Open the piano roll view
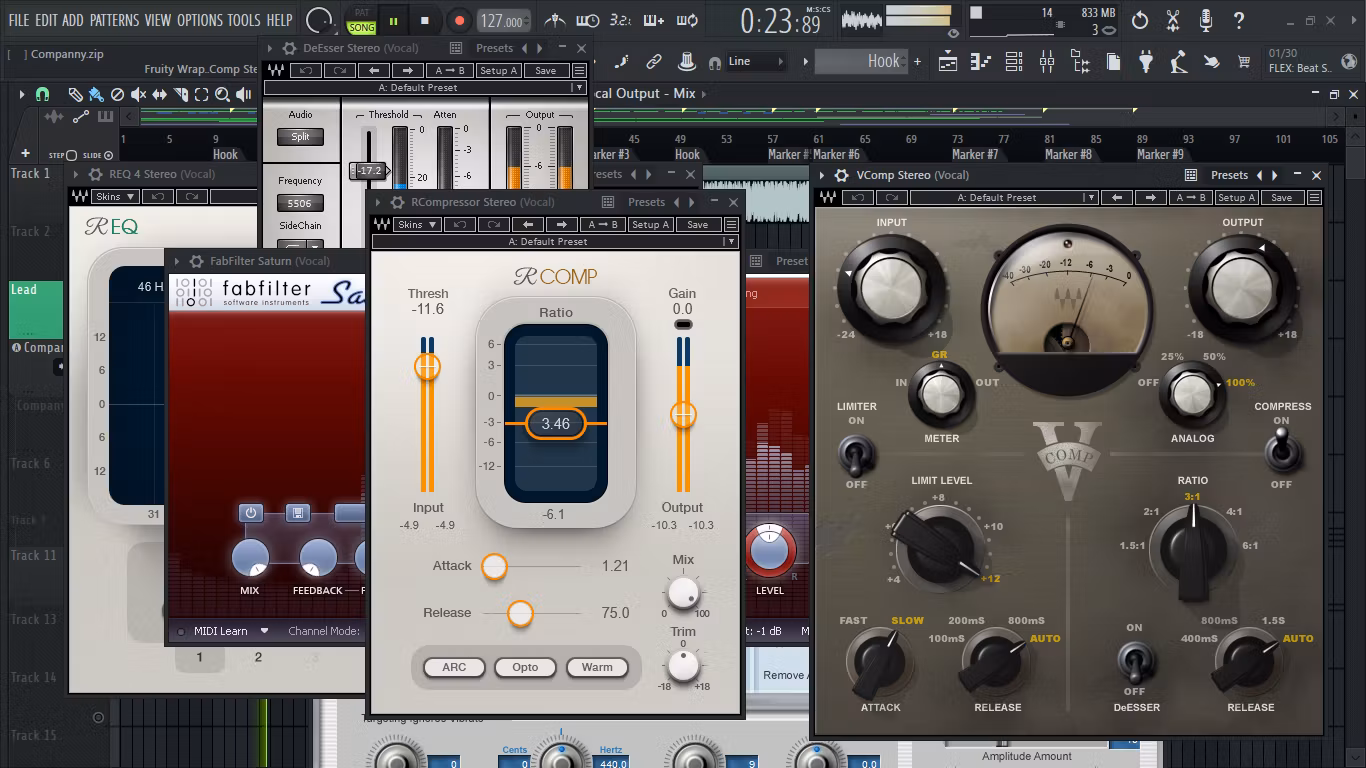The image size is (1366, 768). [x=981, y=61]
